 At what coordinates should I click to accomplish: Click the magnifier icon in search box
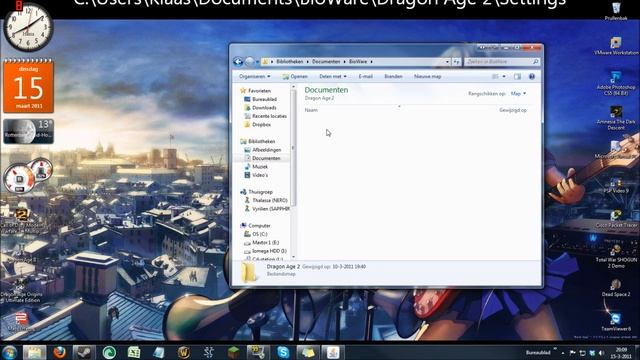536,62
